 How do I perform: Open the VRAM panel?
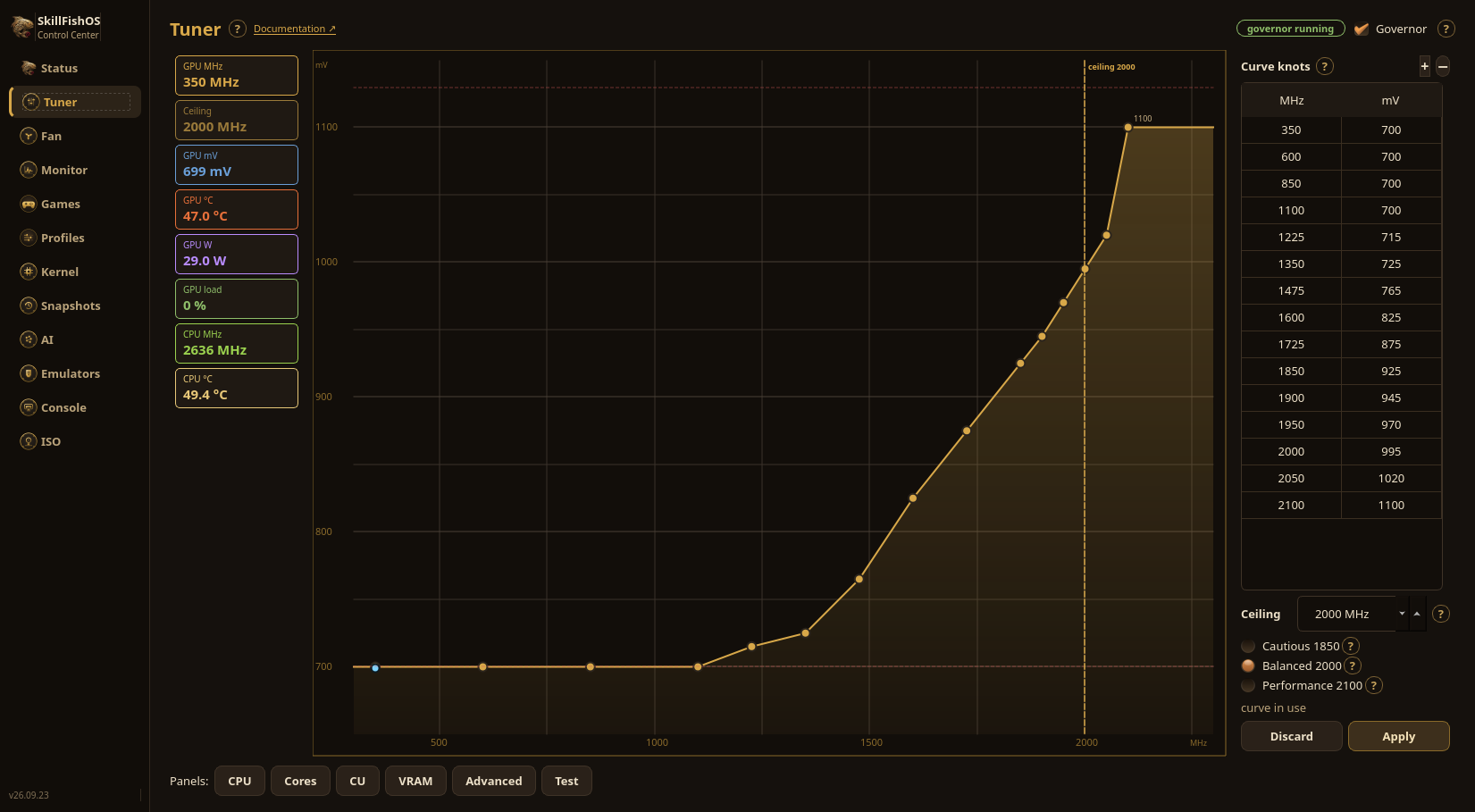point(415,781)
